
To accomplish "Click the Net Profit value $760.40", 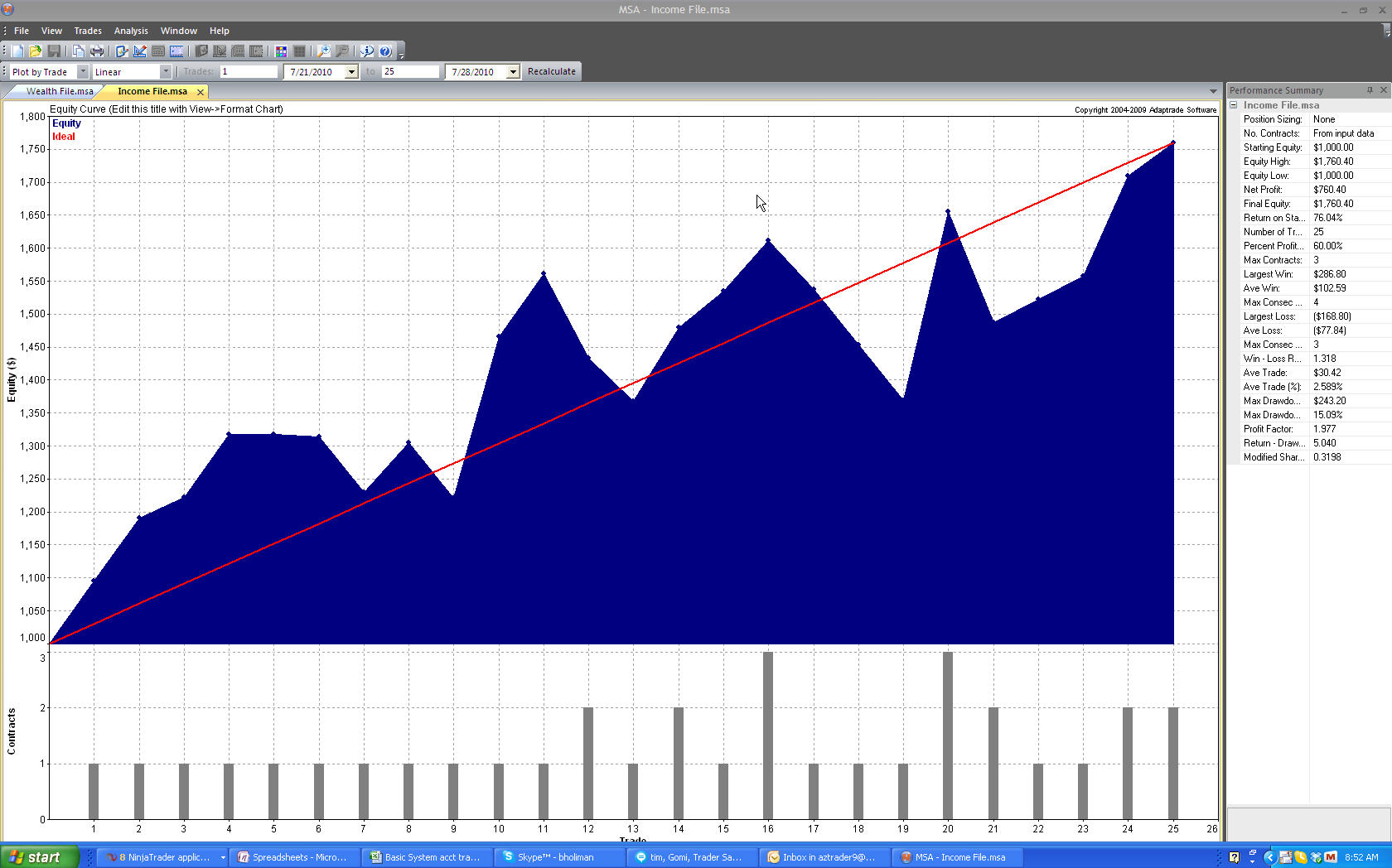I will click(1330, 190).
